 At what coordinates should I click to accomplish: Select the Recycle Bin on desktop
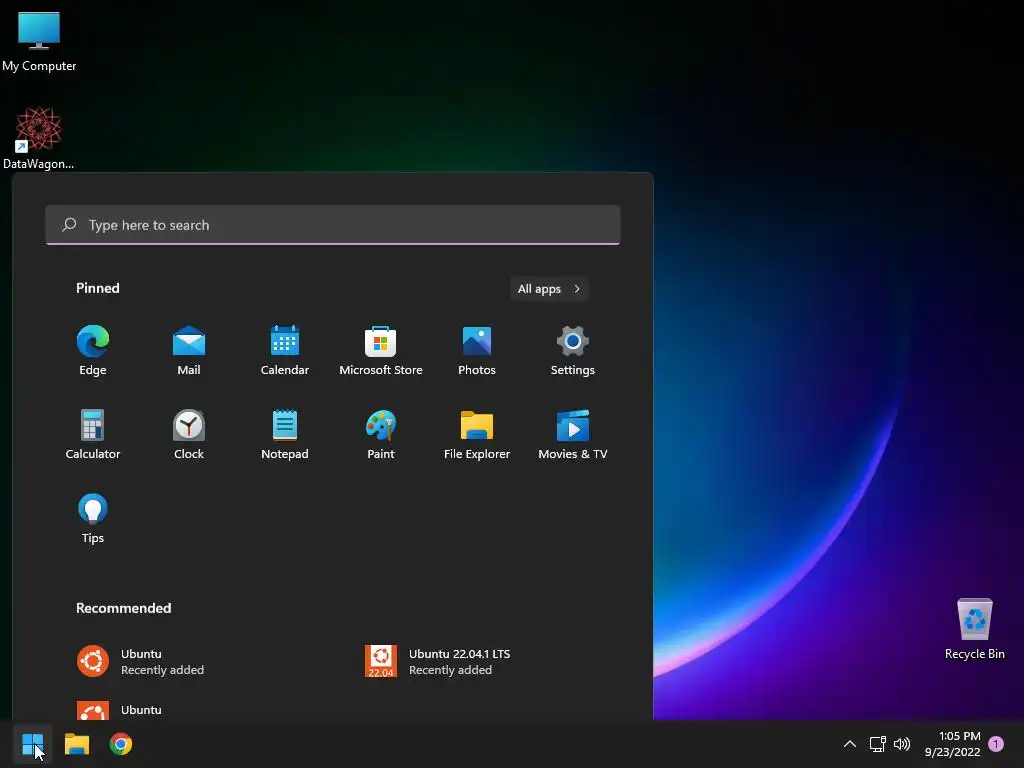[974, 629]
